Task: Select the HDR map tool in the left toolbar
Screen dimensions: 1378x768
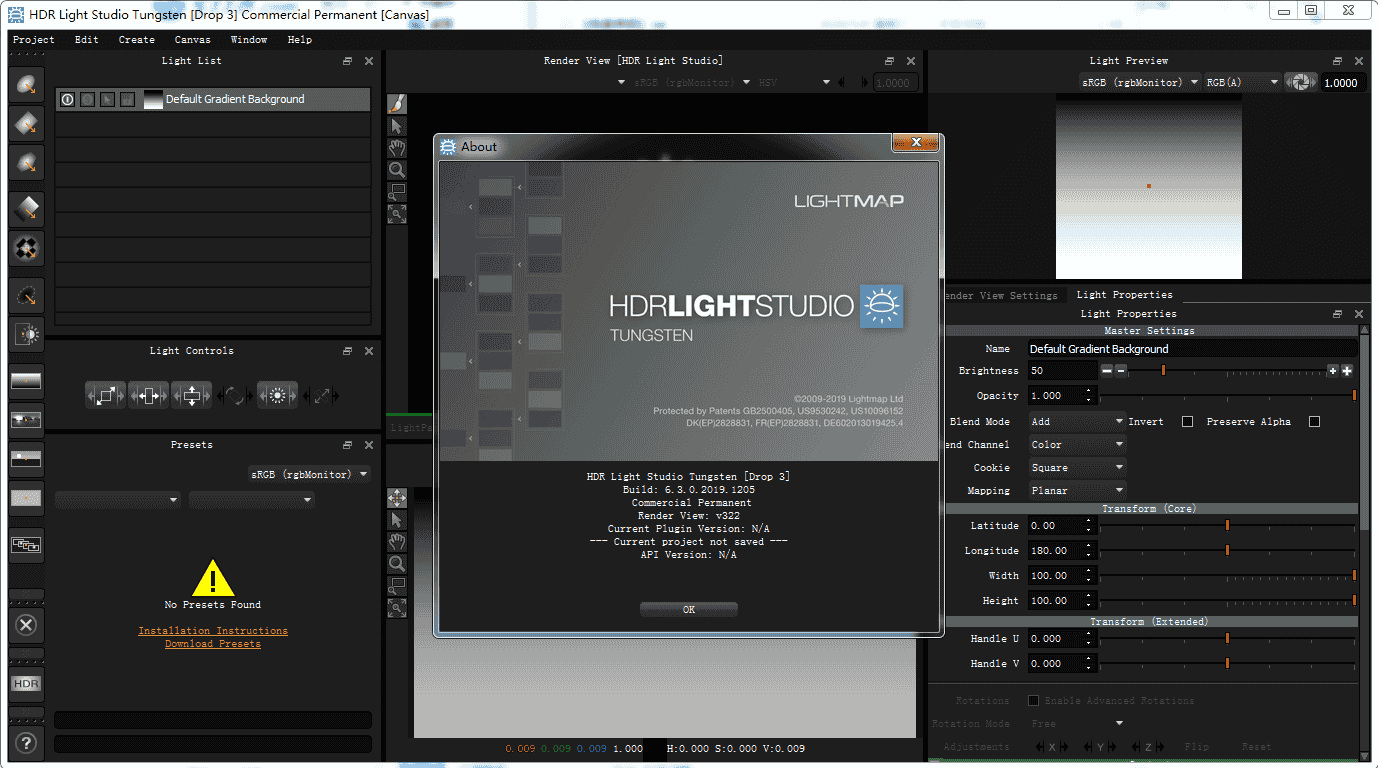Action: point(25,684)
